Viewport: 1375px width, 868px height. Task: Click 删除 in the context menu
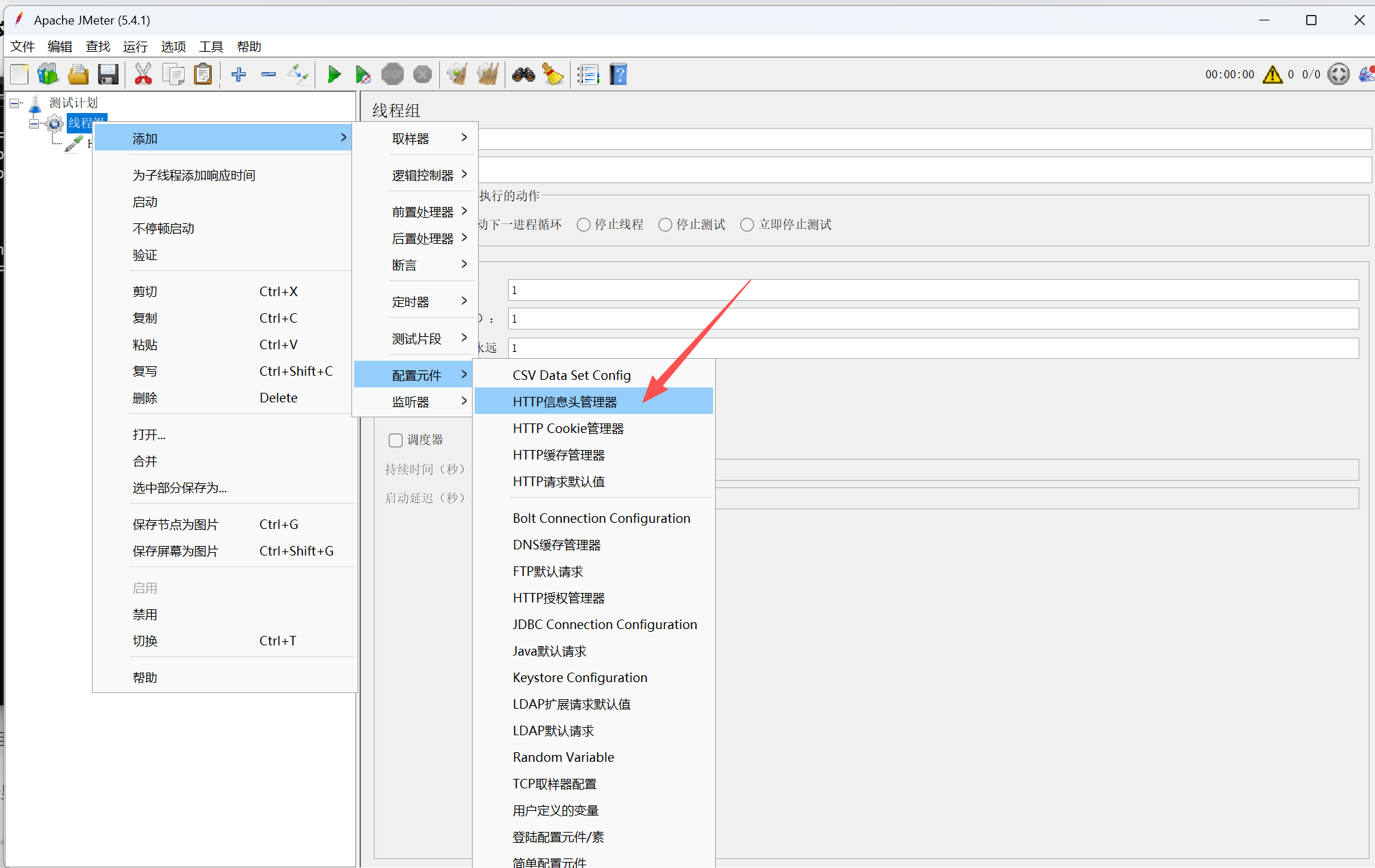(x=145, y=398)
